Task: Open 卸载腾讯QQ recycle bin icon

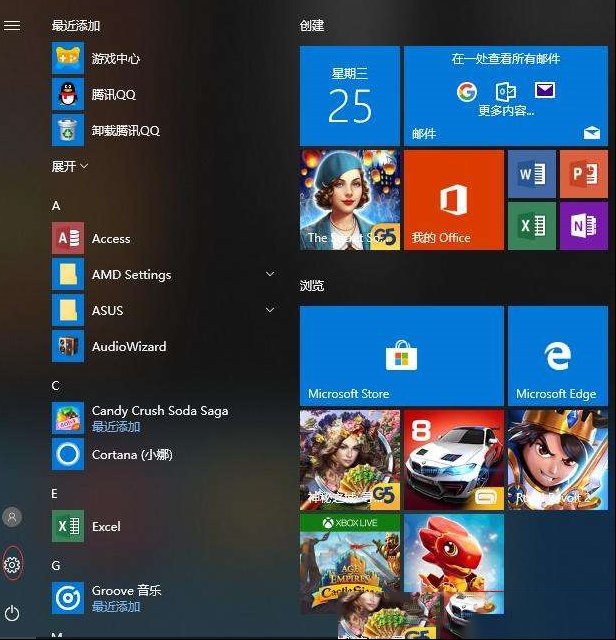Action: [x=68, y=130]
